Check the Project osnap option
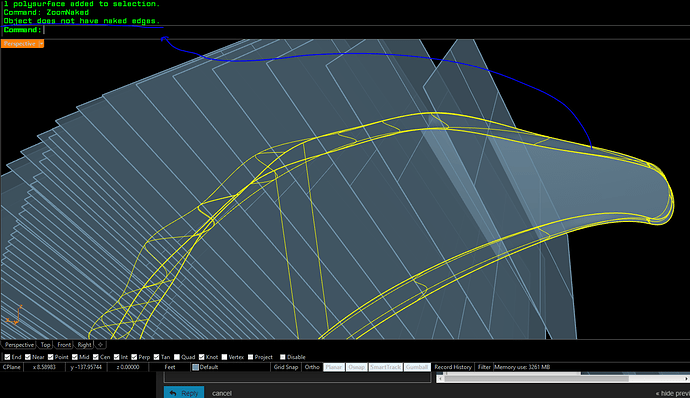The height and width of the screenshot is (398, 690). [250, 357]
